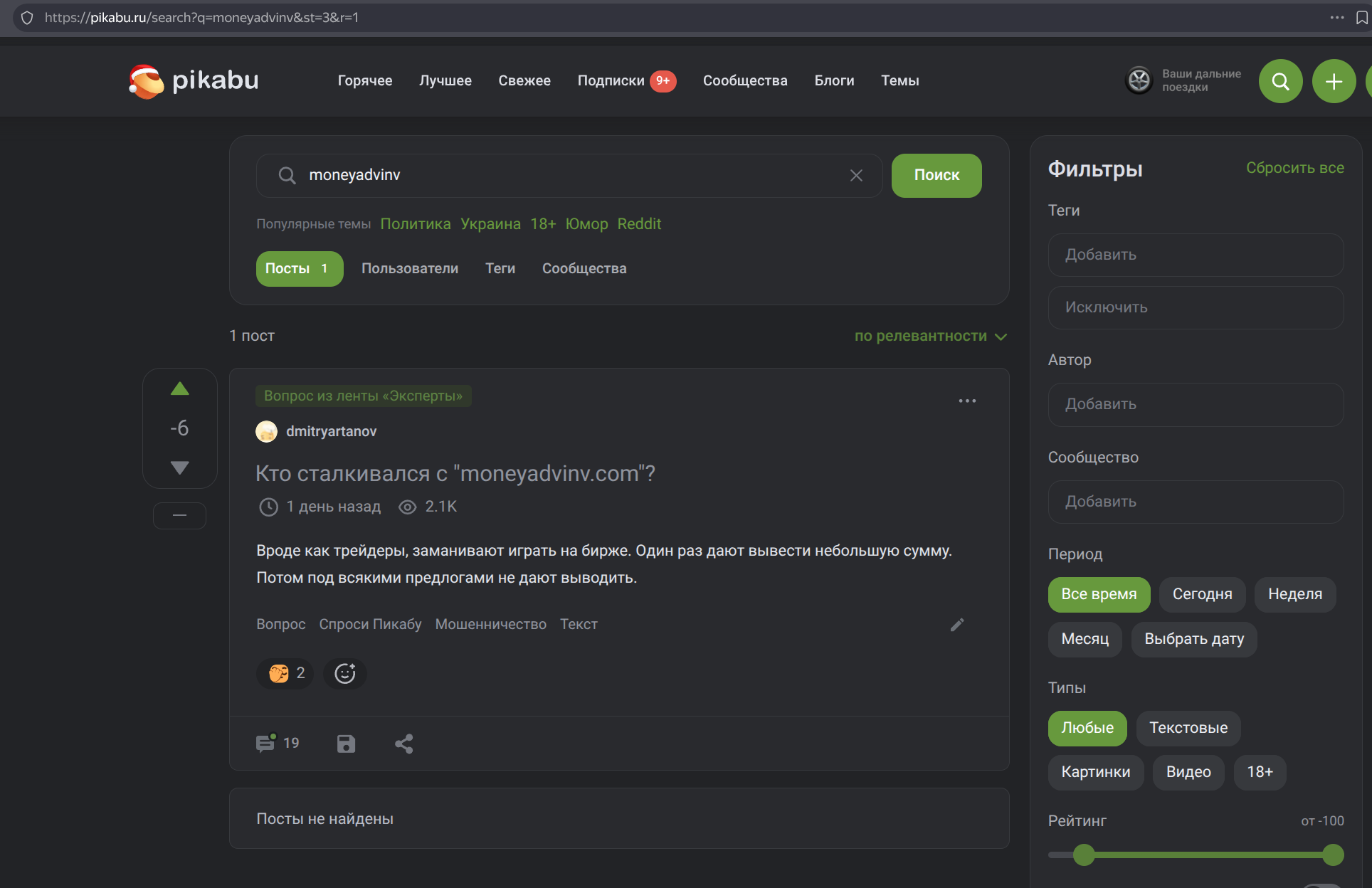The image size is (1372, 888).
Task: Click the right rating slider handle
Action: 1333,855
